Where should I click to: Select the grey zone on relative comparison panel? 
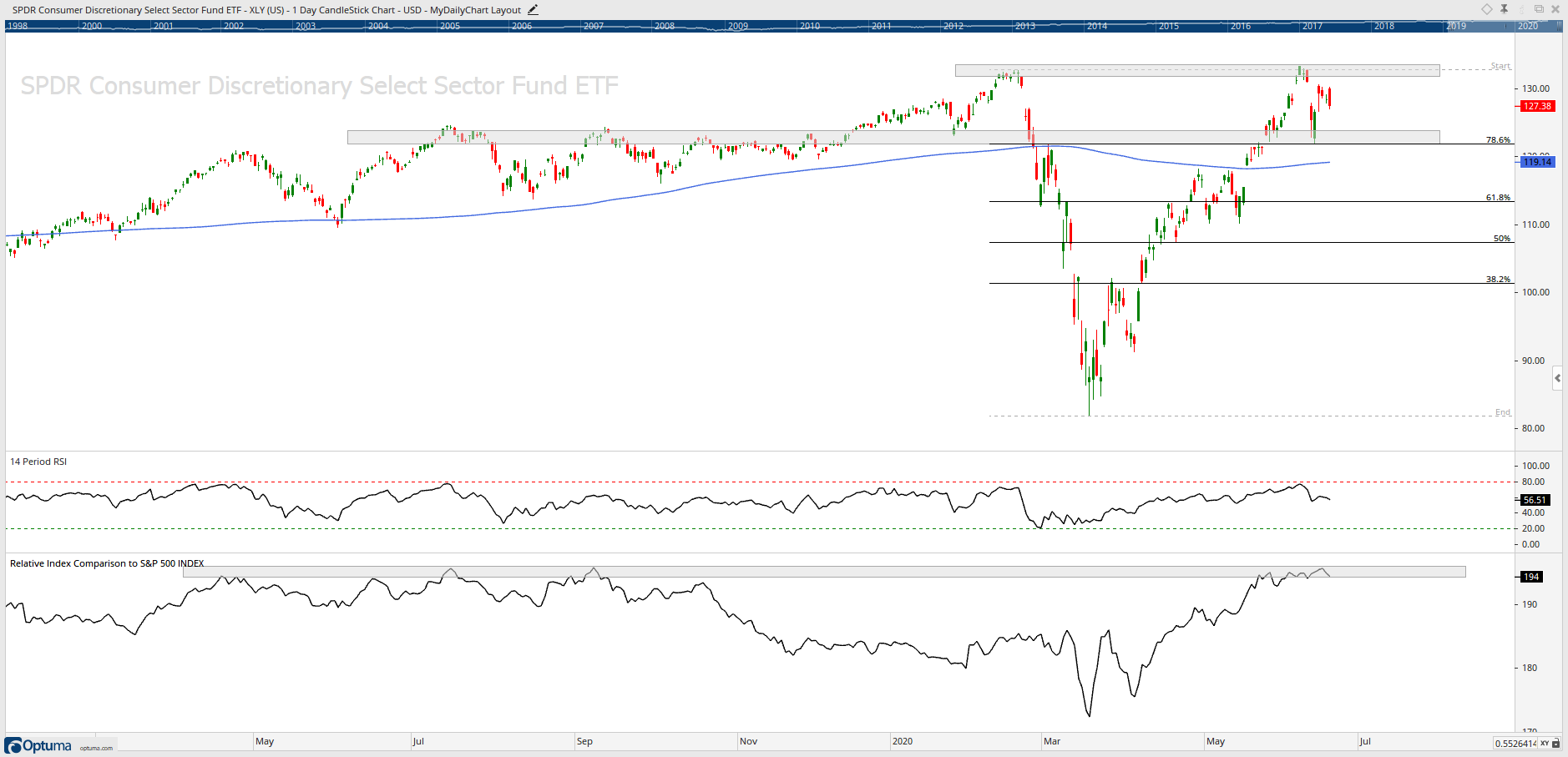824,572
